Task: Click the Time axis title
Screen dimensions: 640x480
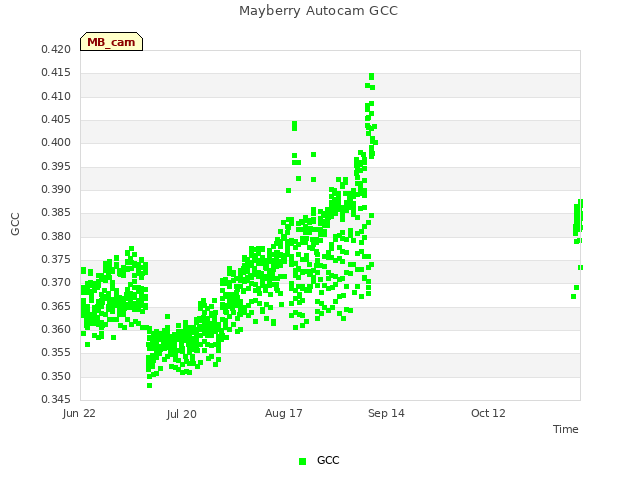Action: pyautogui.click(x=566, y=429)
